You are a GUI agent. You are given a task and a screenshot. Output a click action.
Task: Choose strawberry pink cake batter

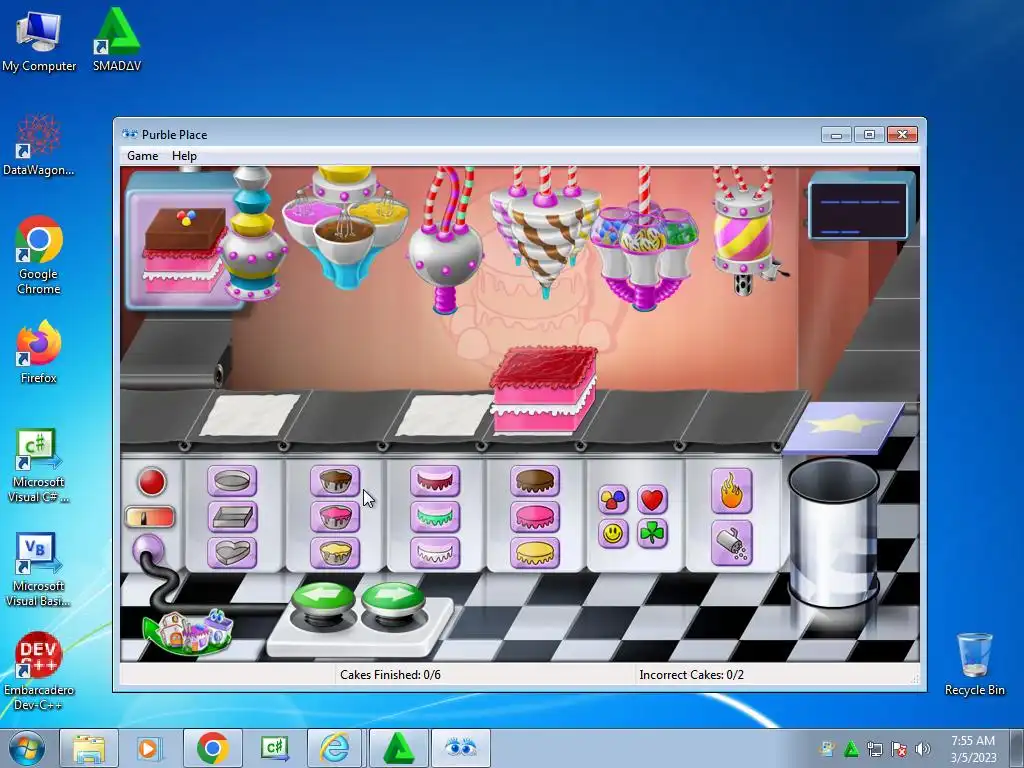pyautogui.click(x=335, y=517)
